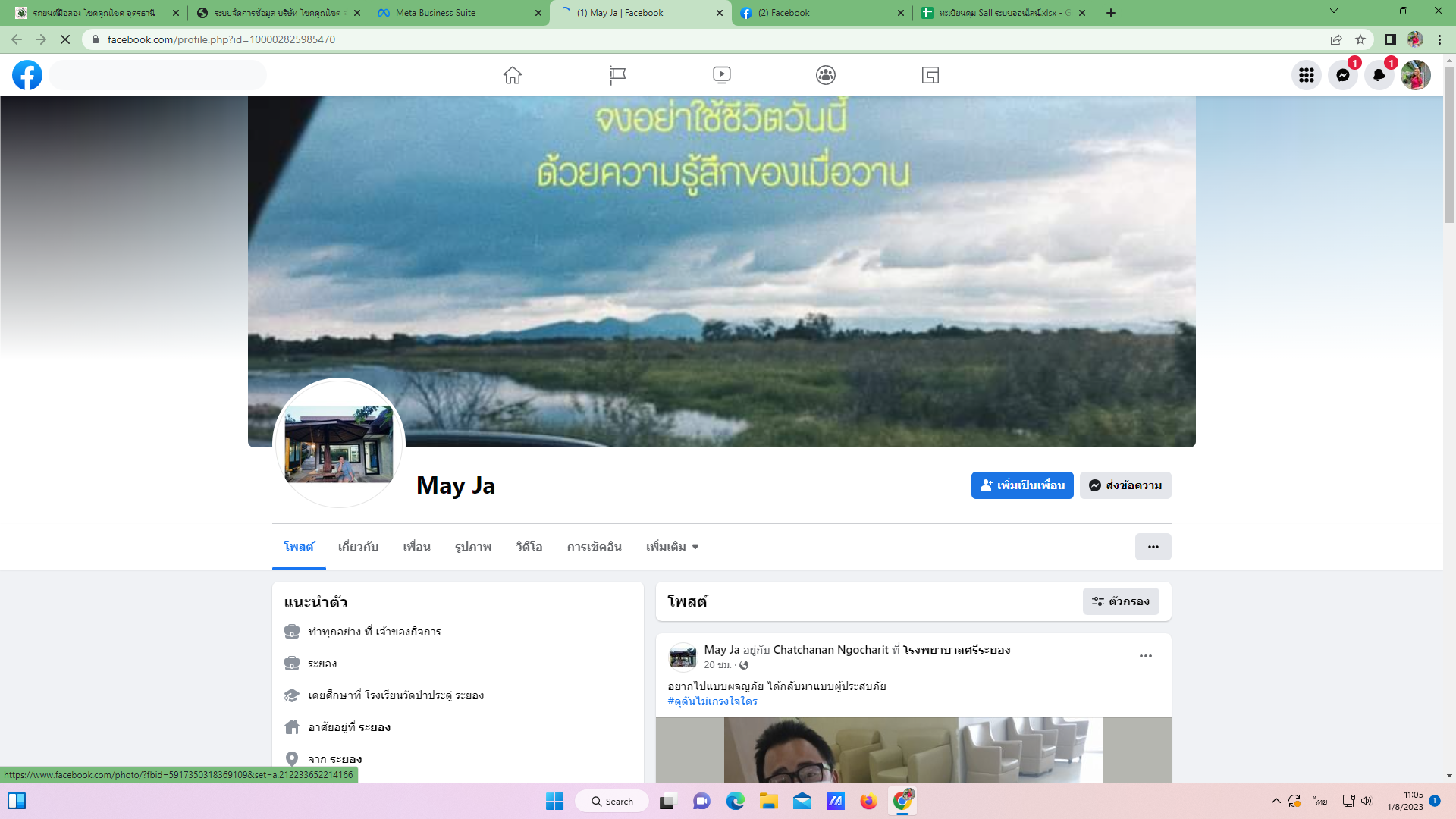1456x819 pixels.
Task: Open Messenger chats icon
Action: 1343,75
